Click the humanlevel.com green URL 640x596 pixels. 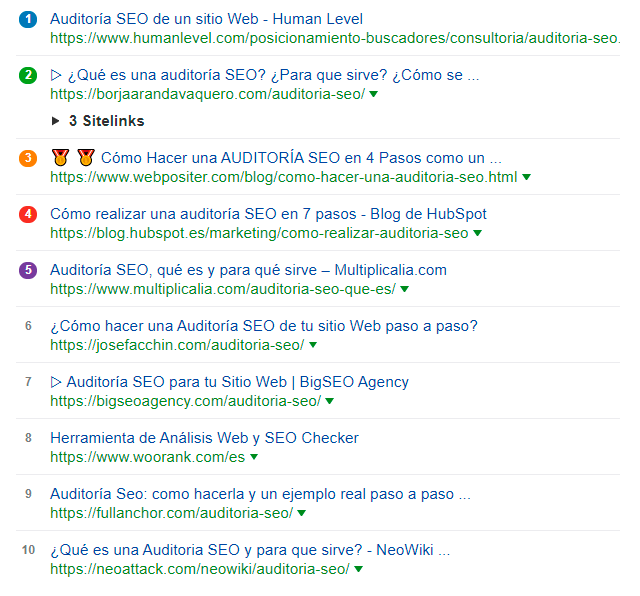click(335, 38)
